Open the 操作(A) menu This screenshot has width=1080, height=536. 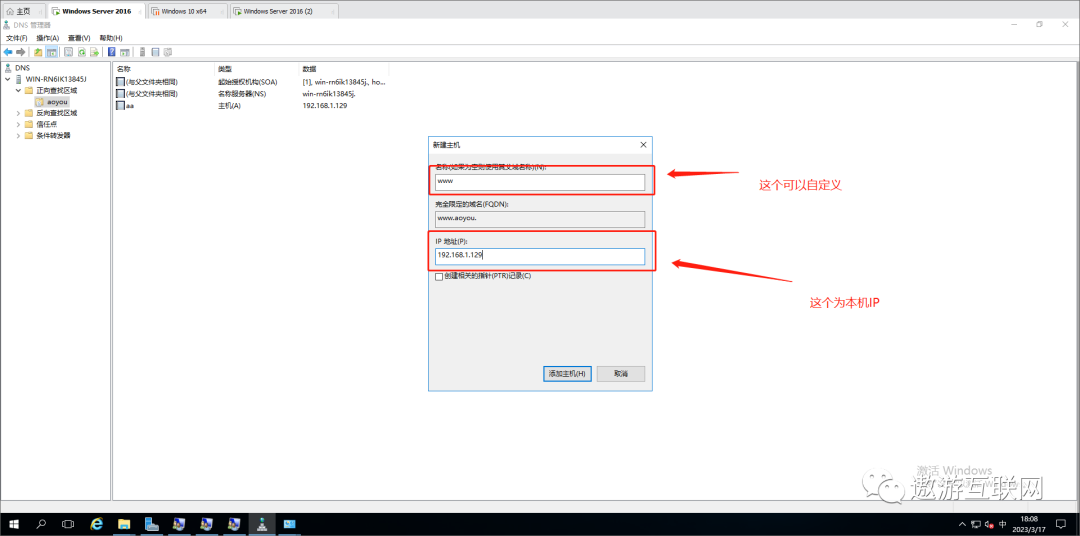pos(48,38)
